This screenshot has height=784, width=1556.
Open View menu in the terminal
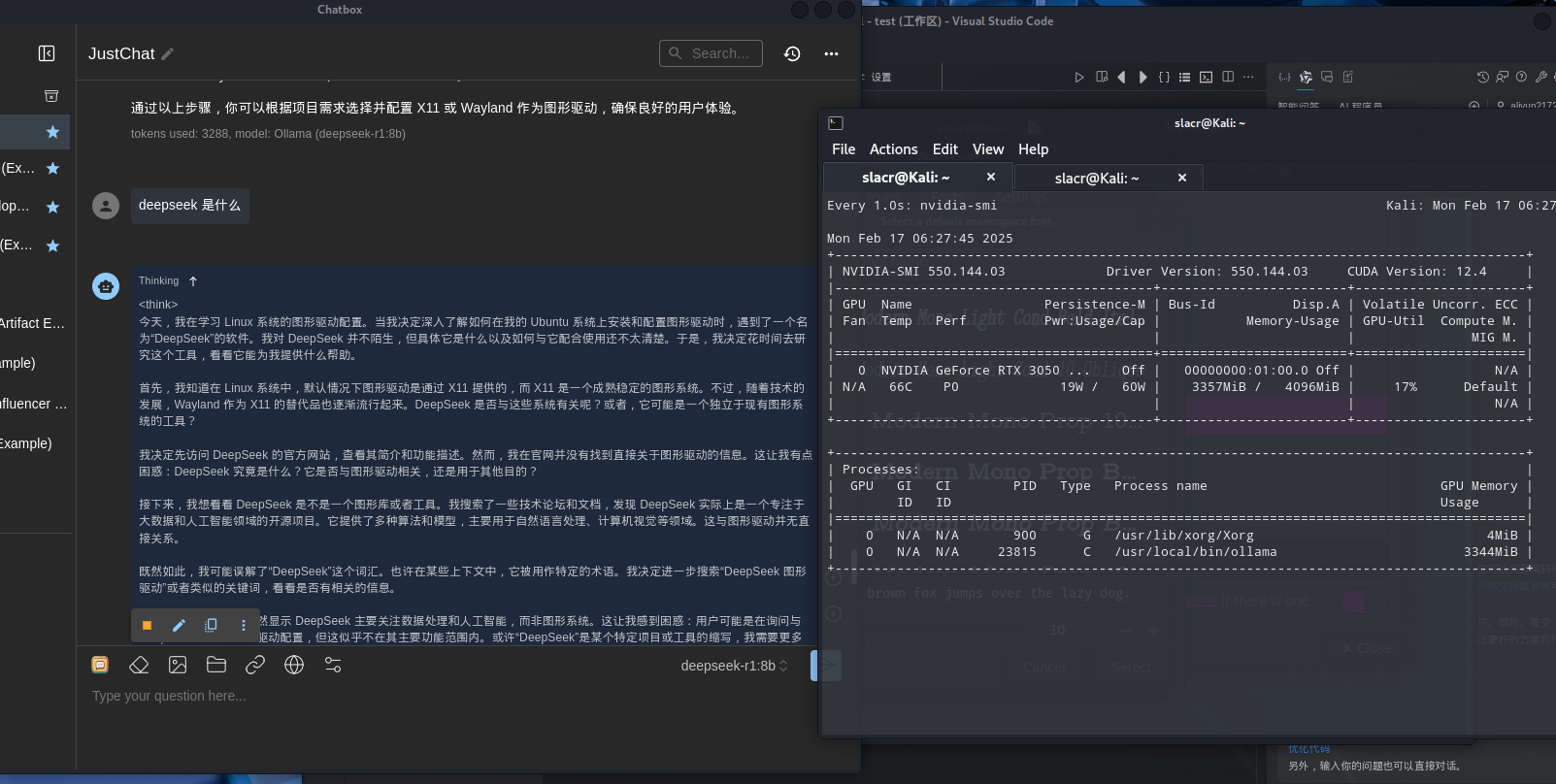pyautogui.click(x=988, y=149)
